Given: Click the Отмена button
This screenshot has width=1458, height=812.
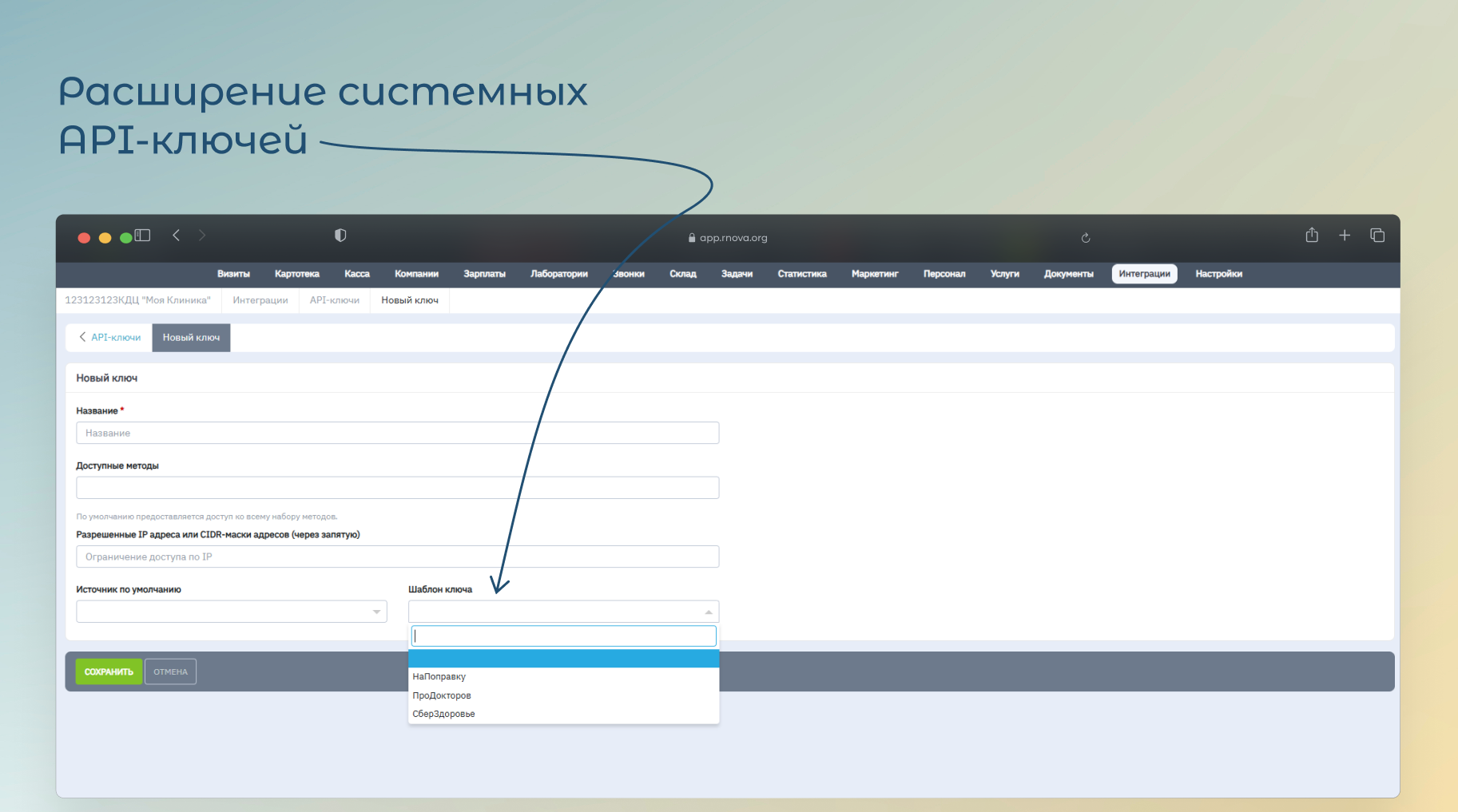Looking at the screenshot, I should pyautogui.click(x=170, y=671).
